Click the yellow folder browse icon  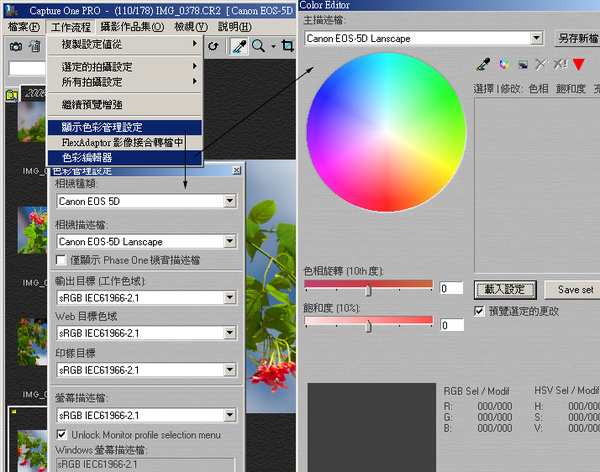(12, 95)
